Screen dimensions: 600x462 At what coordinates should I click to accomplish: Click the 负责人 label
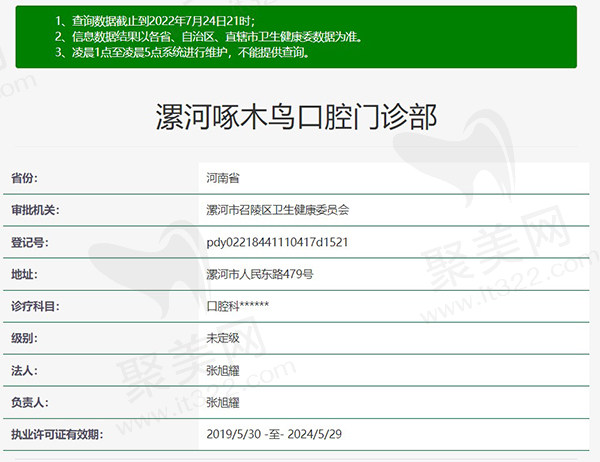pos(29,403)
